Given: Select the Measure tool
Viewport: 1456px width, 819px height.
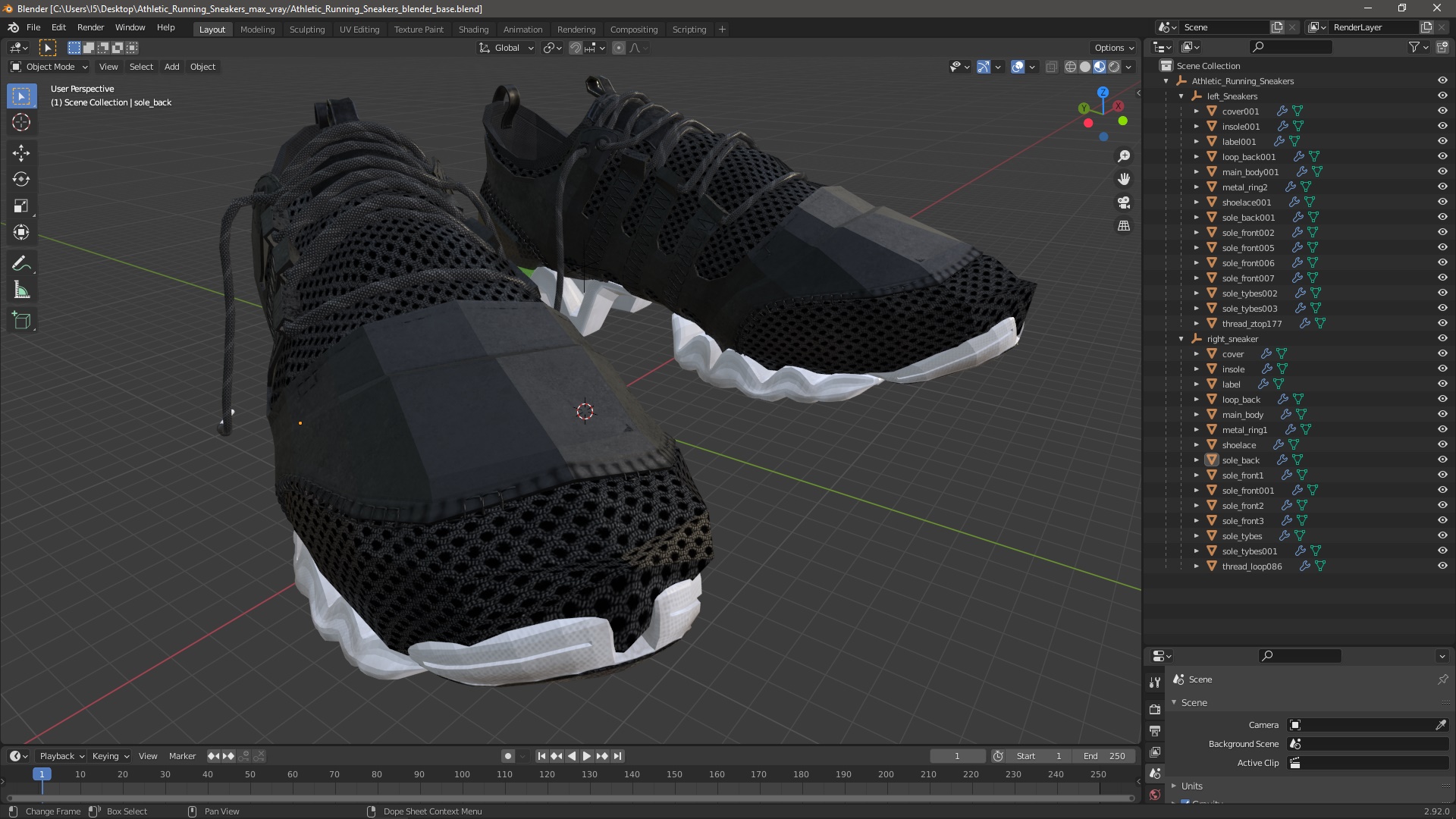Looking at the screenshot, I should (x=21, y=290).
